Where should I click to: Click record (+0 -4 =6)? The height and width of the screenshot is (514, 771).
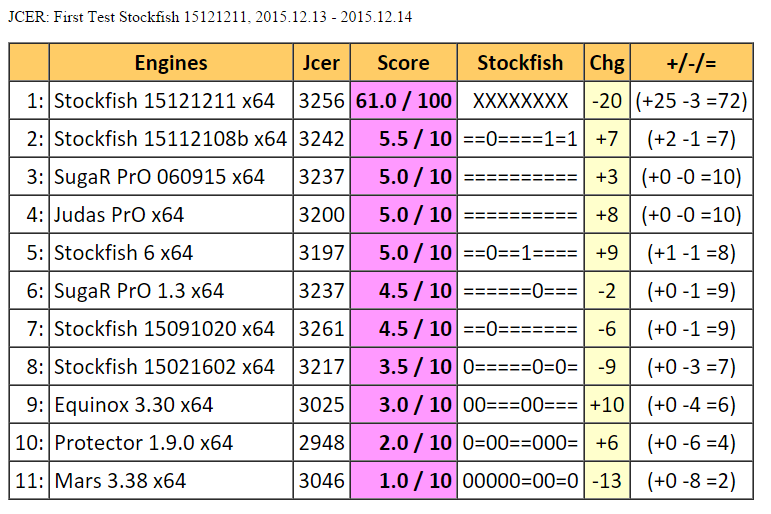click(691, 405)
